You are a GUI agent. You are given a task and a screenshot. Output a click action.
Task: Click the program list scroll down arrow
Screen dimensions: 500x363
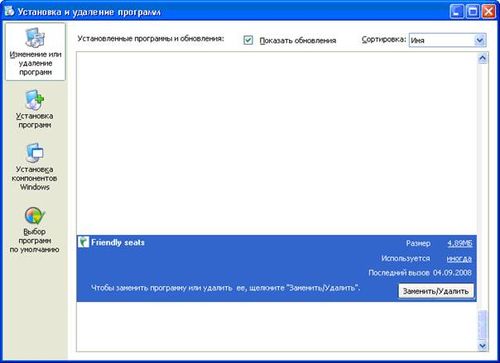pos(482,346)
